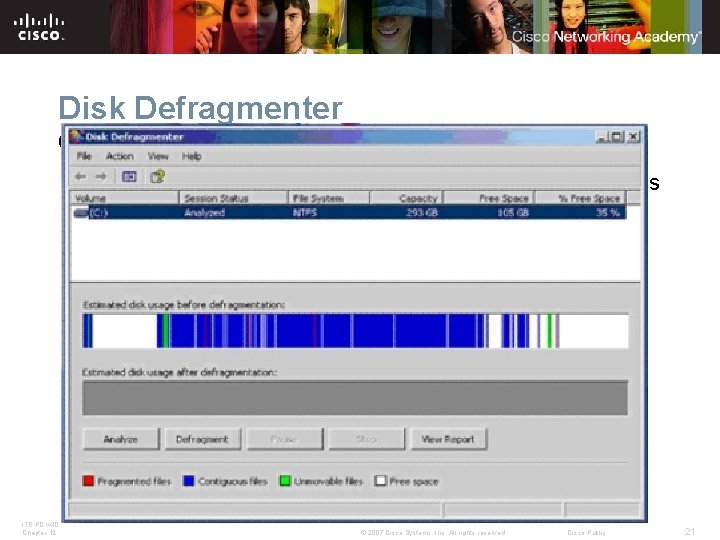Click the Forward arrow toolbar icon
Screen dimensions: 720x540
[101, 176]
